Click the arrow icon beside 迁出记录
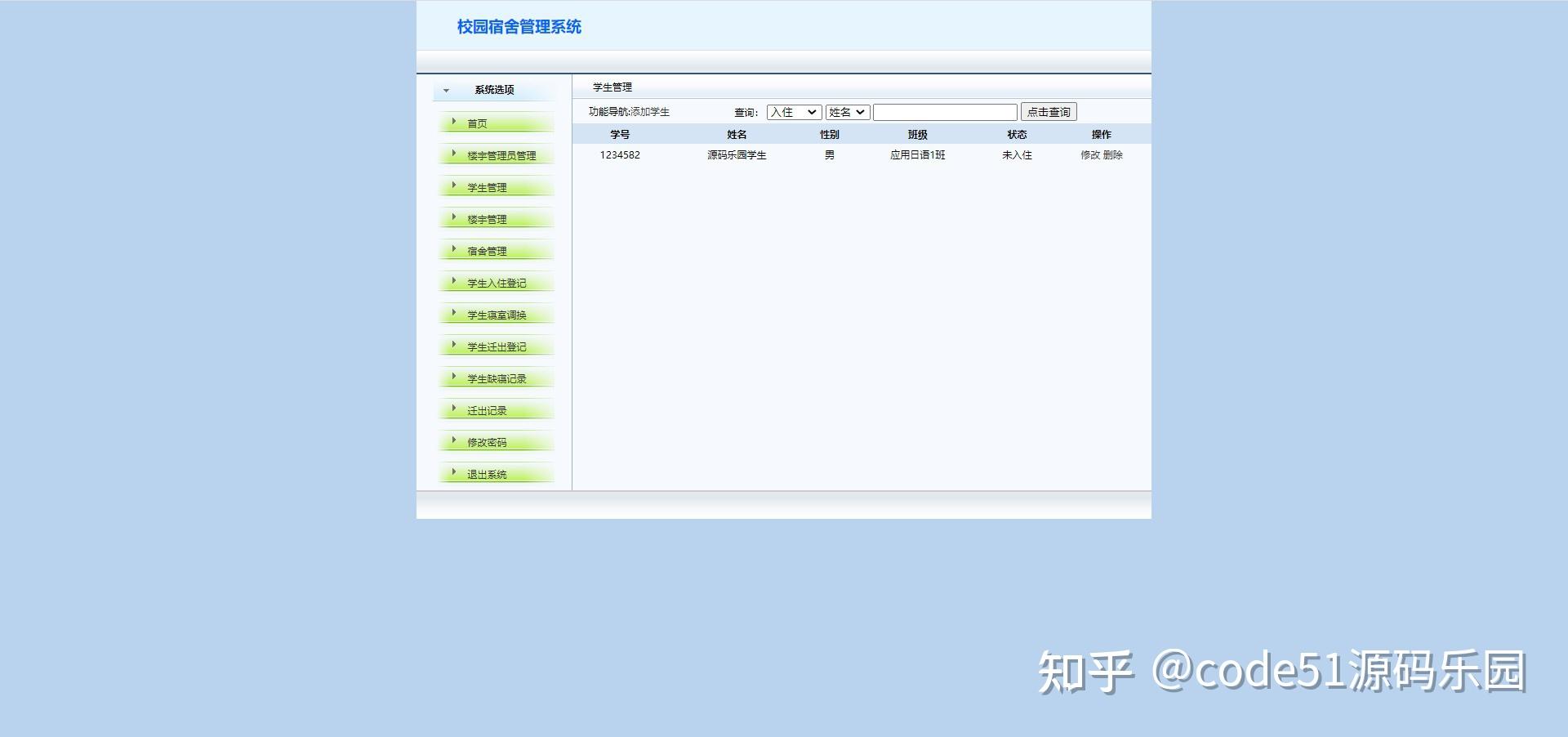This screenshot has width=1568, height=737. [455, 409]
